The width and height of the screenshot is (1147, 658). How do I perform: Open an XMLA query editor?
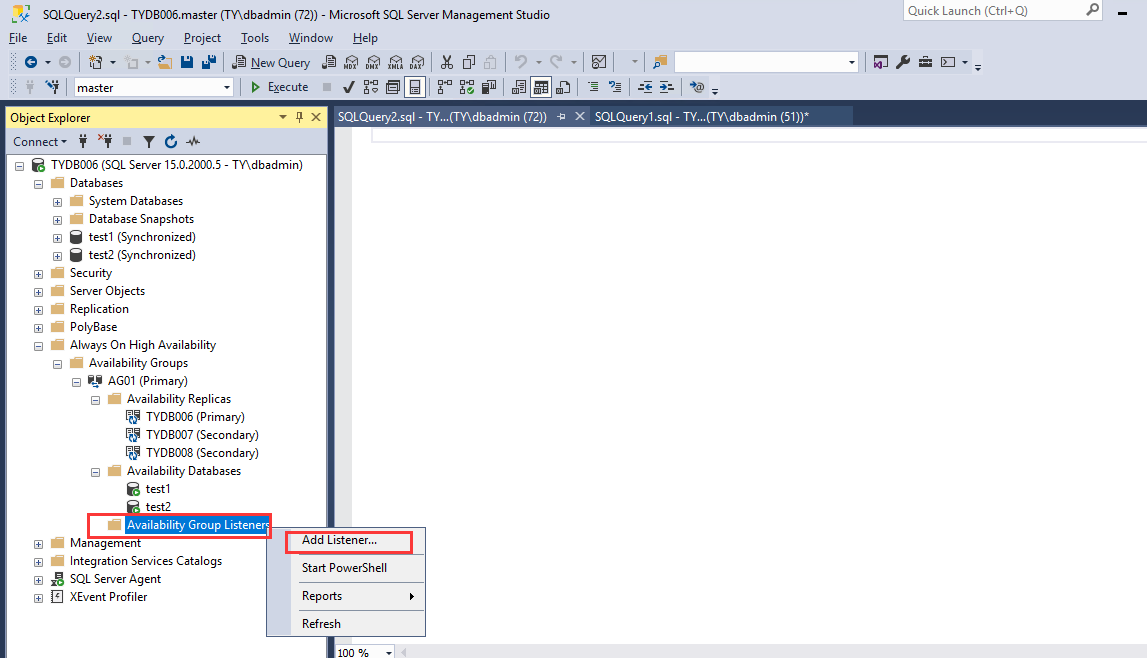(396, 63)
